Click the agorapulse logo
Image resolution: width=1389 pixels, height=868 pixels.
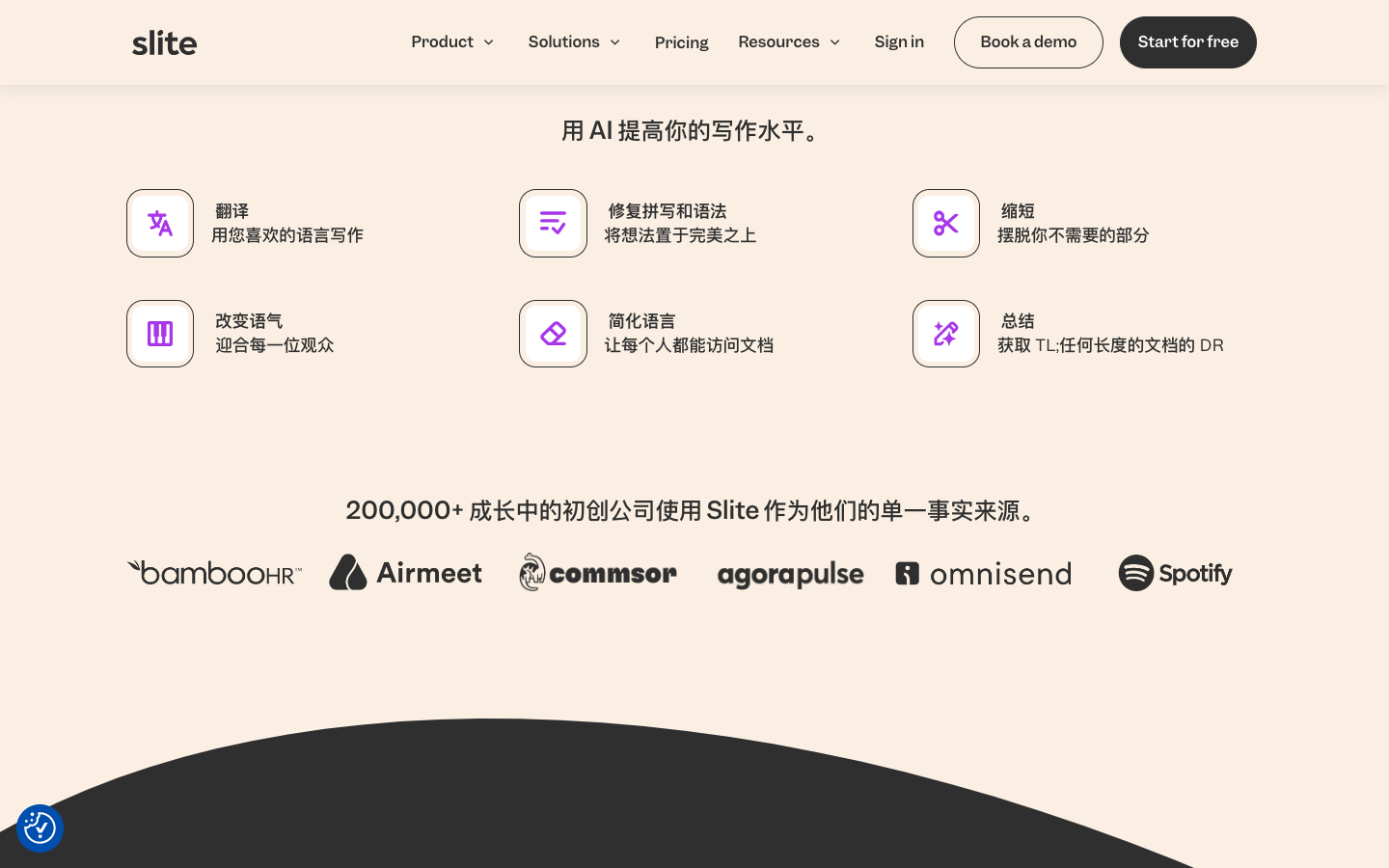pyautogui.click(x=790, y=575)
